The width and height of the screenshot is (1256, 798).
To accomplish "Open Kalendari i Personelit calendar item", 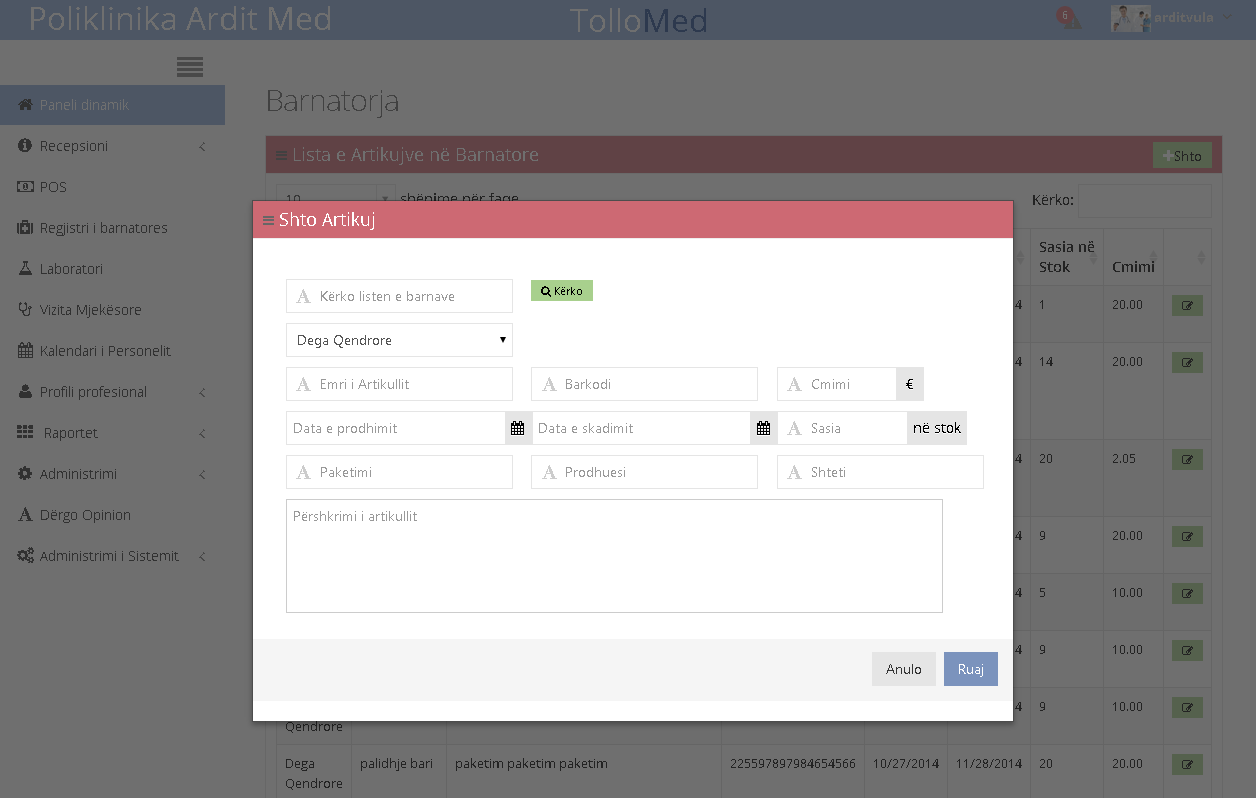I will [105, 351].
